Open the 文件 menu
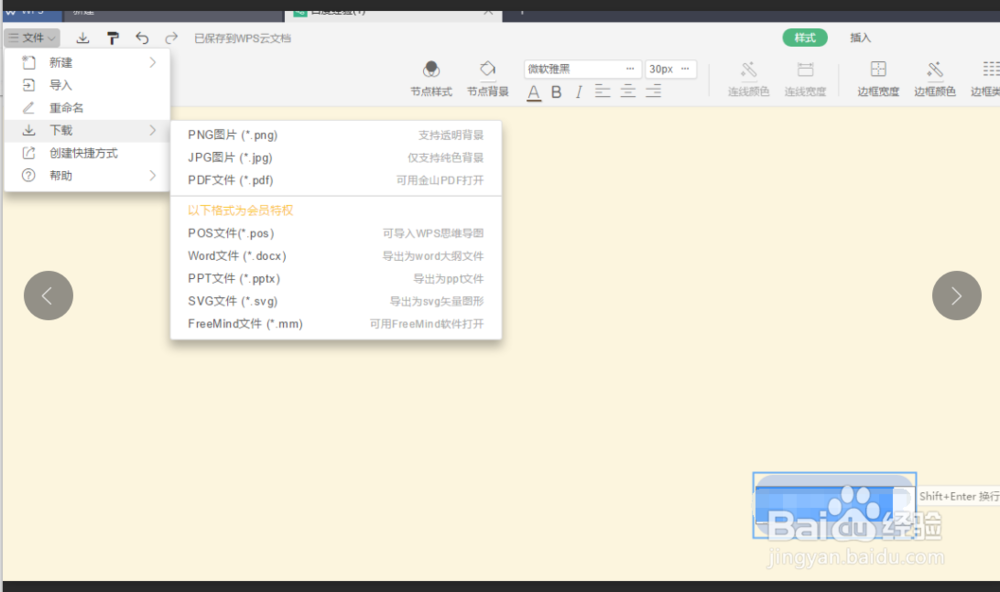 [31, 37]
